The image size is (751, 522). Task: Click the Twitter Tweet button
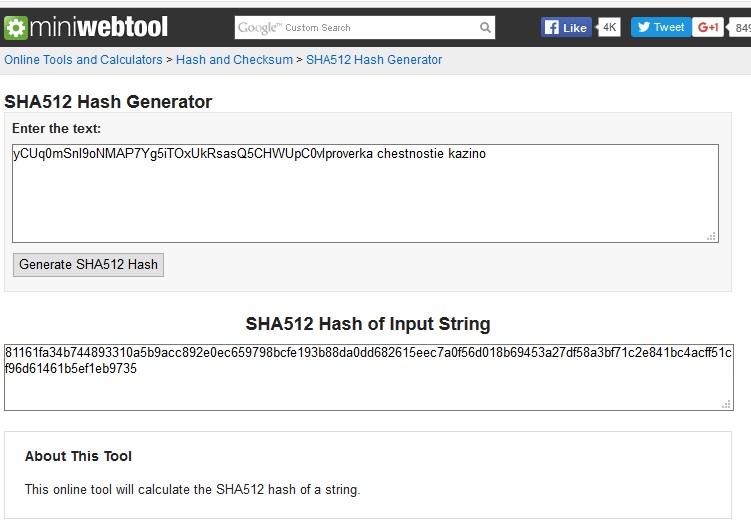tap(659, 28)
